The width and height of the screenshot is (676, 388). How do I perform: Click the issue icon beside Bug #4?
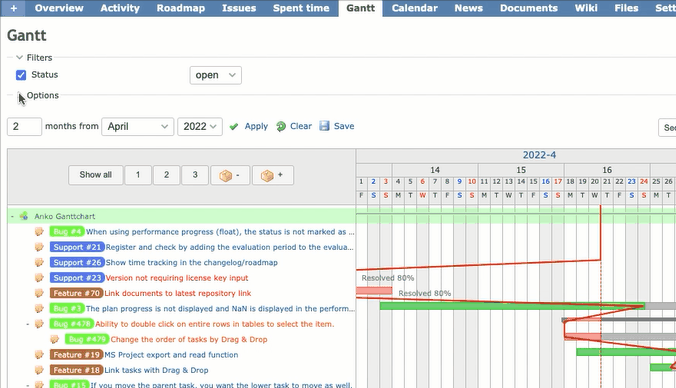click(39, 232)
